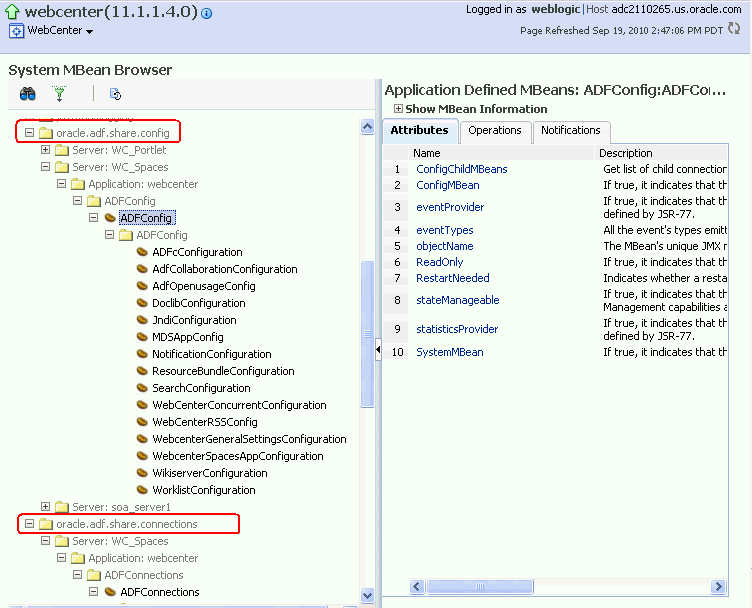The image size is (752, 608).
Task: Expand Show MBean Information section
Action: coord(398,108)
